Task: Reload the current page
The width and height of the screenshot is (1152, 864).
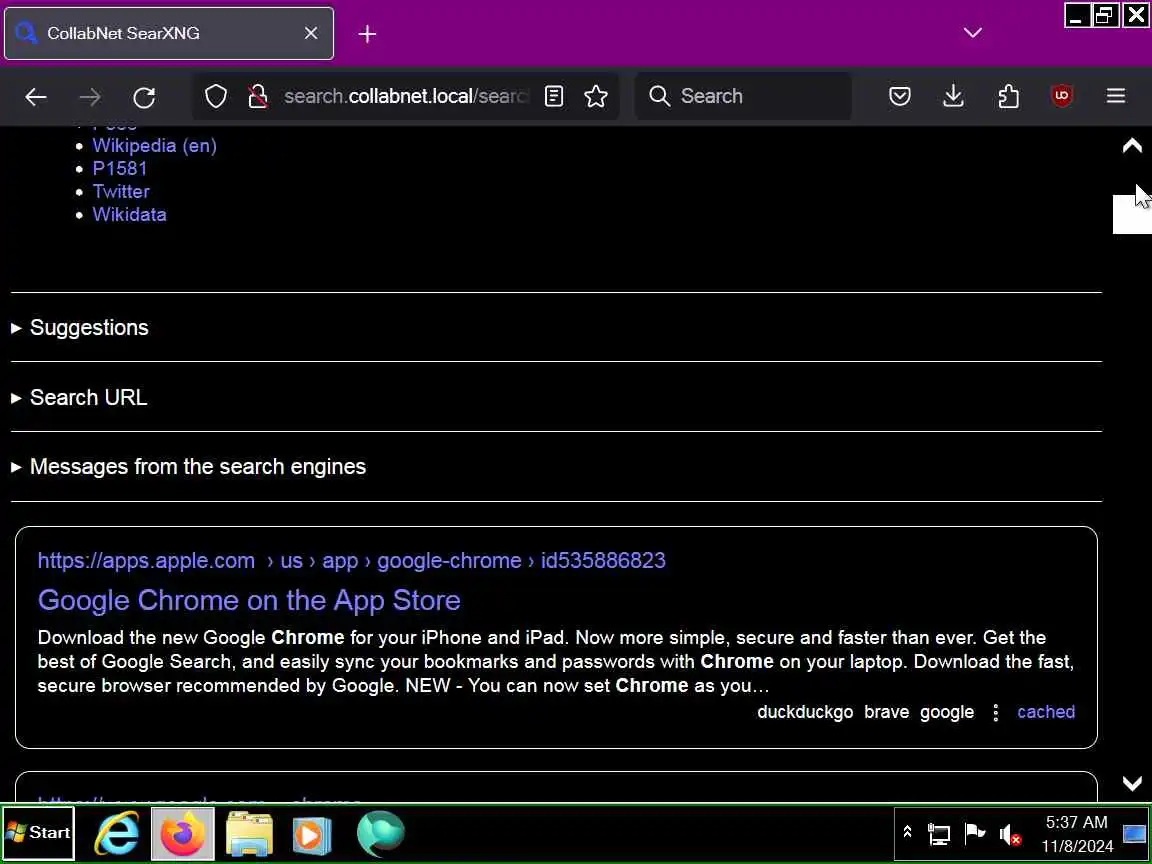Action: click(x=144, y=96)
